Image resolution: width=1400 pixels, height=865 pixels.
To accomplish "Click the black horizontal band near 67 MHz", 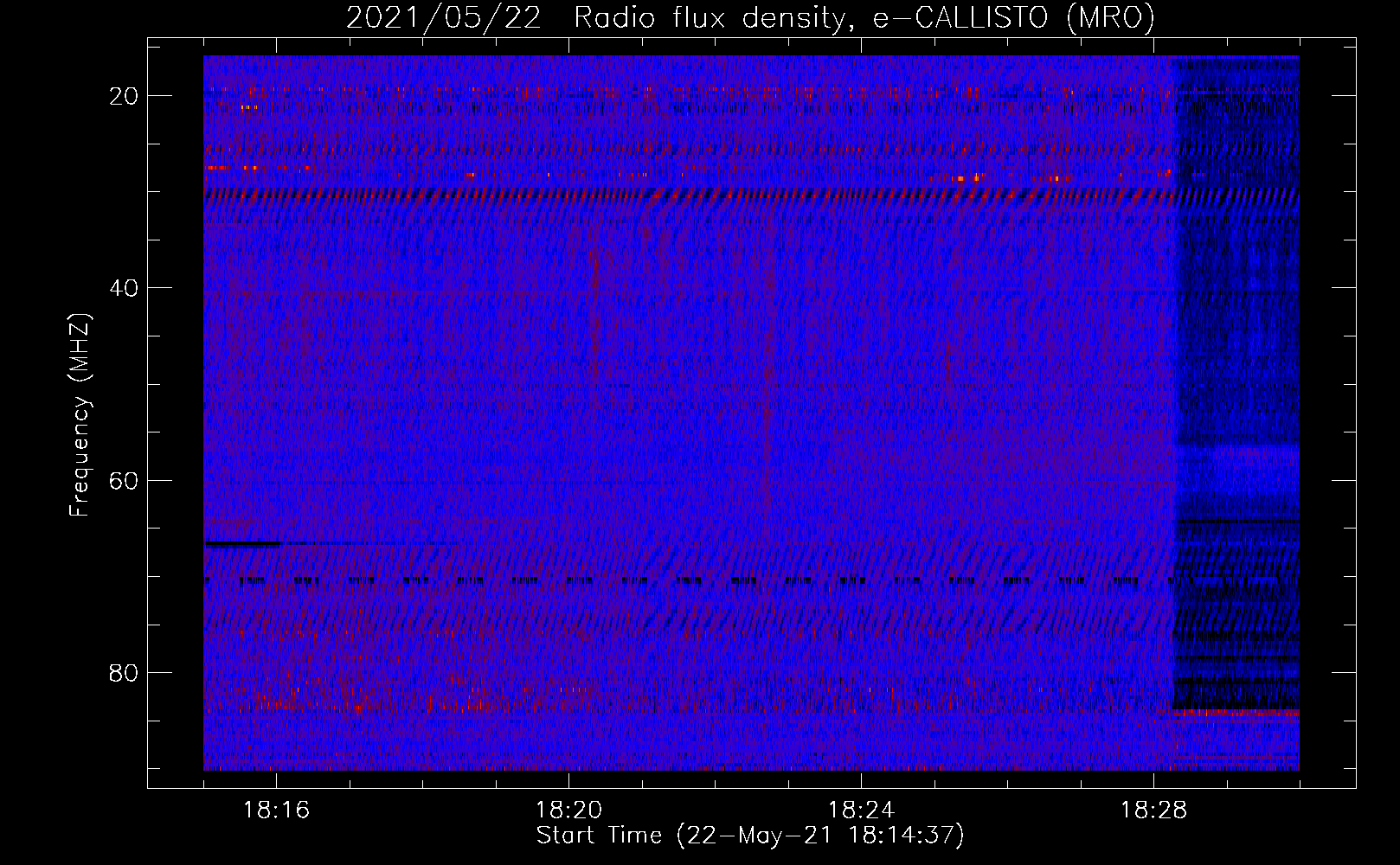I will click(x=242, y=544).
